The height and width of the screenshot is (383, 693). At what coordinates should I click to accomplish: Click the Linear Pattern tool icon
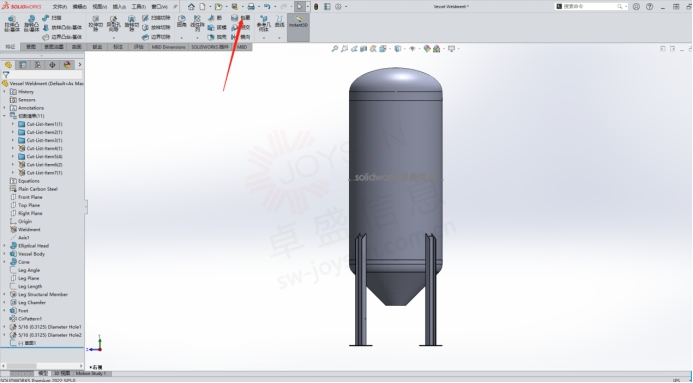coord(197,22)
